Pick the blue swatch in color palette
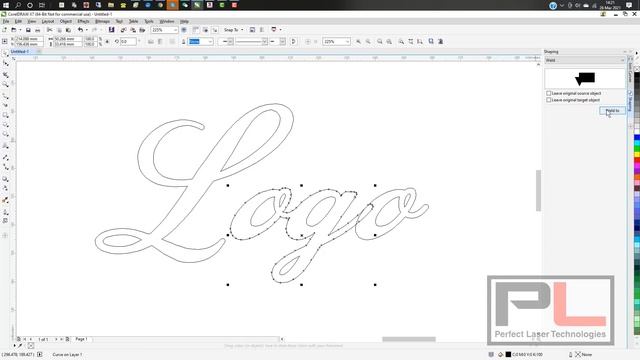This screenshot has height=360, width=640. (637, 138)
